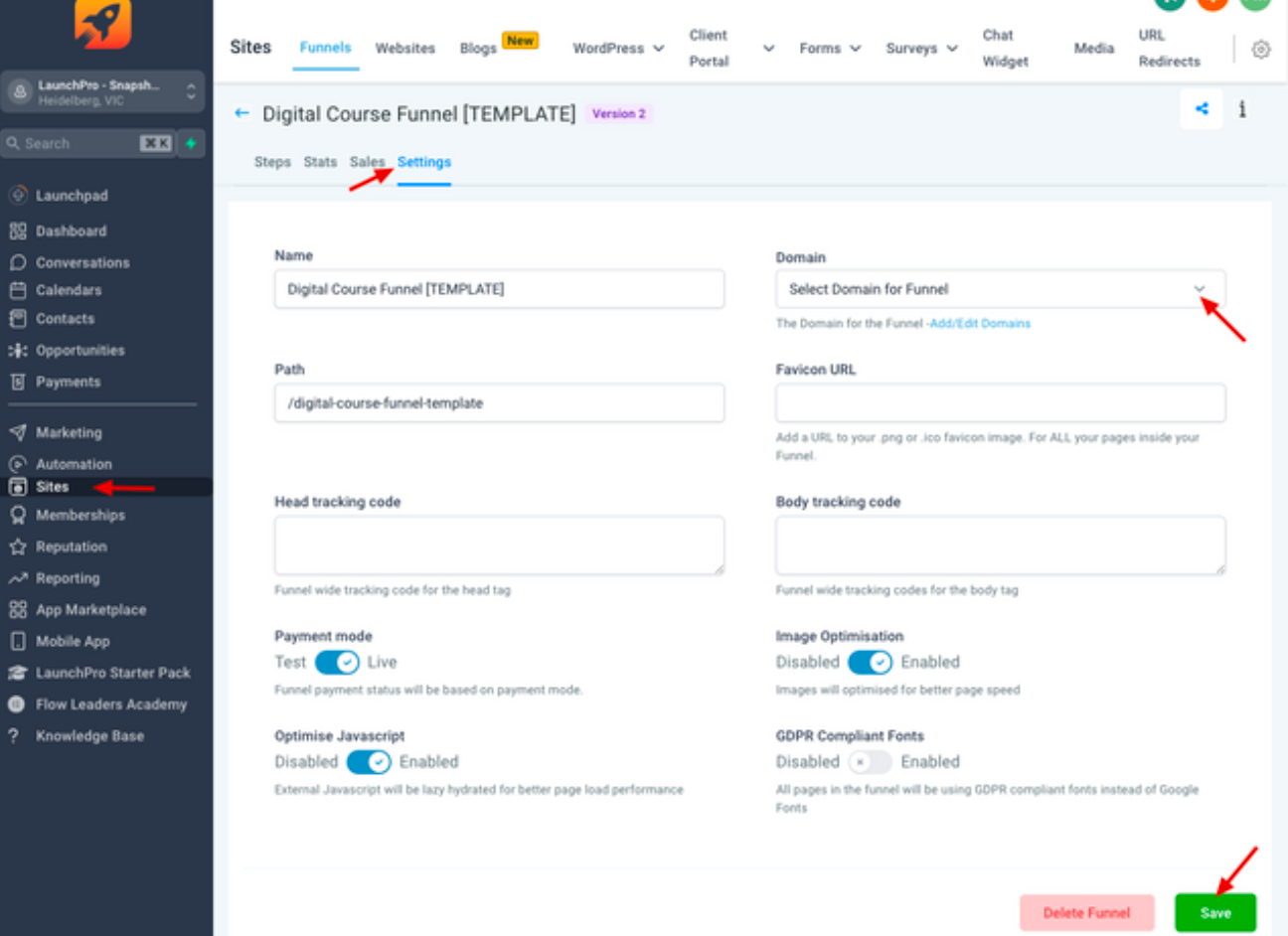The image size is (1288, 936).
Task: Toggle the Optimise Javascript switch
Action: coord(369,762)
